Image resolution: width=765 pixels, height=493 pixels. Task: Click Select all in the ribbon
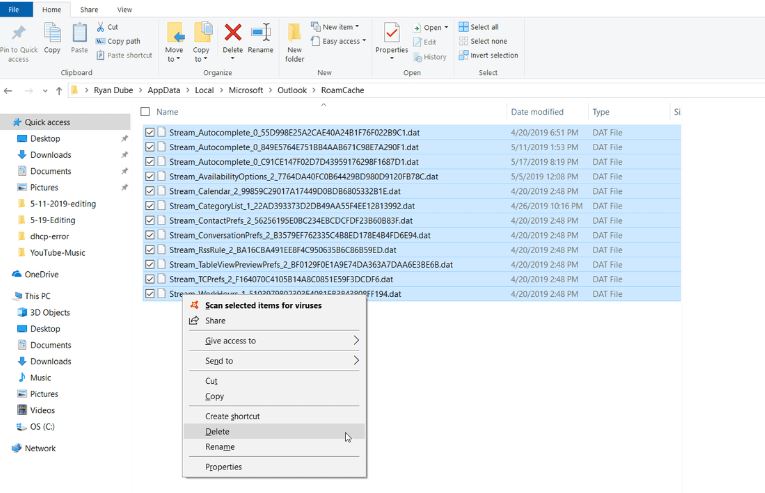coord(479,27)
